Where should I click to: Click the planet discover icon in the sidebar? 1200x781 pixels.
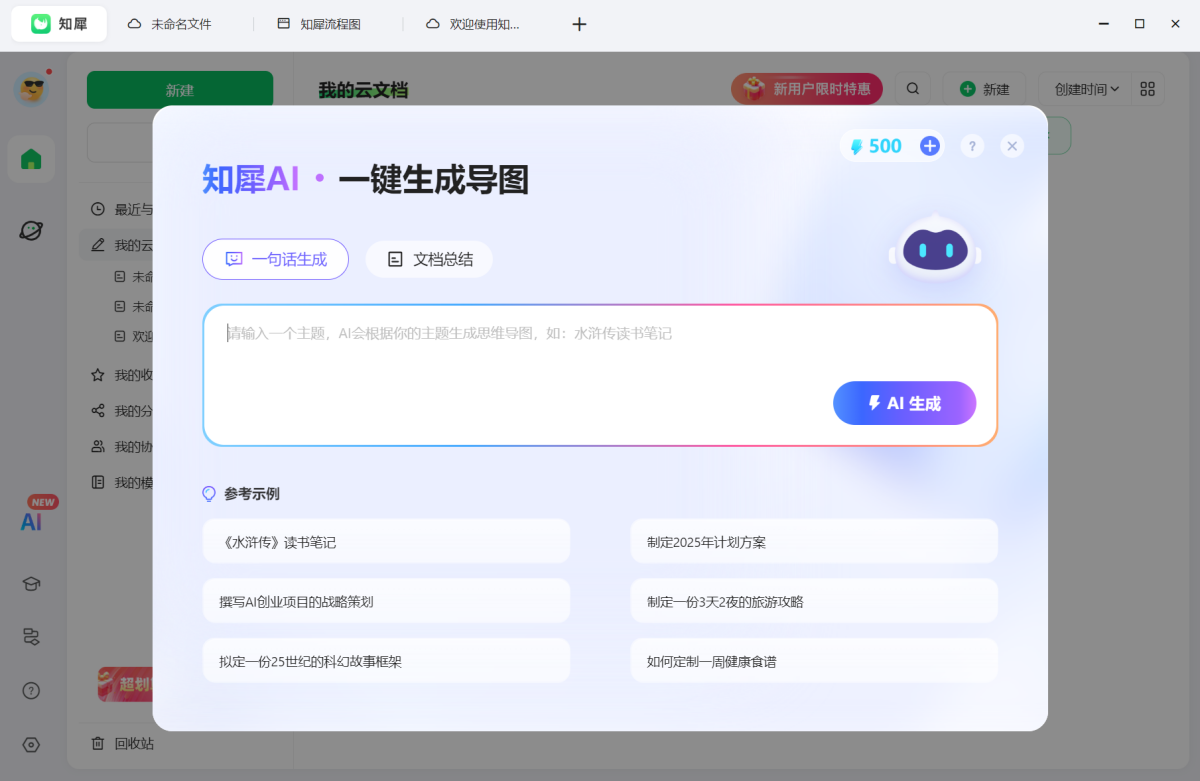tap(31, 230)
